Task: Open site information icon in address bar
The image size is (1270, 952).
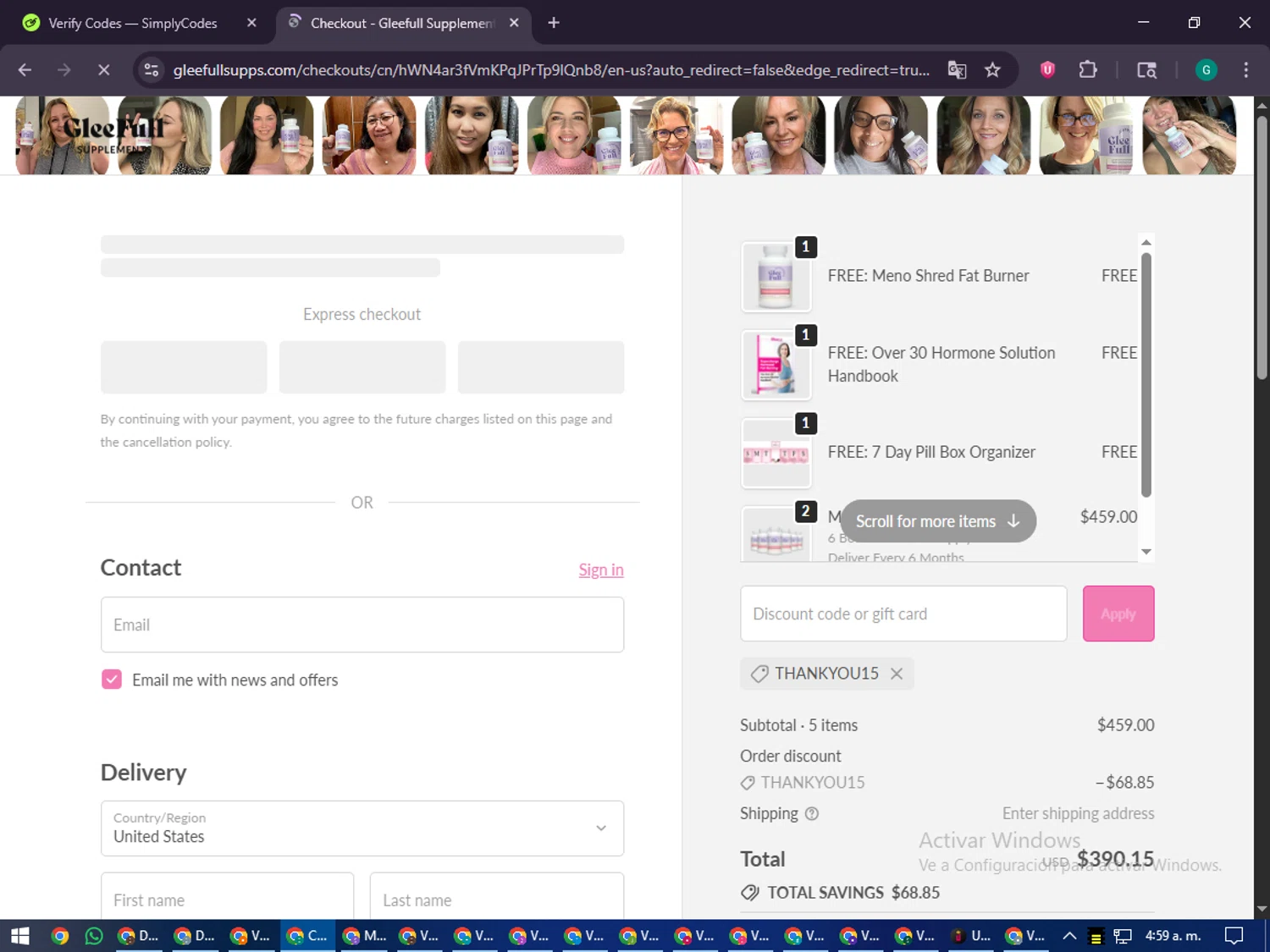Action: pos(152,70)
